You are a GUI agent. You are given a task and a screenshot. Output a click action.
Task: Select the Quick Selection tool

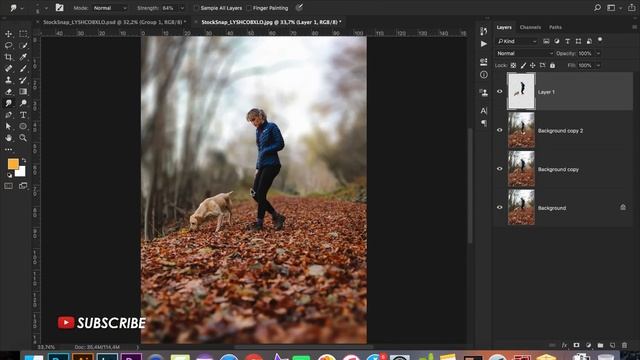pos(23,45)
